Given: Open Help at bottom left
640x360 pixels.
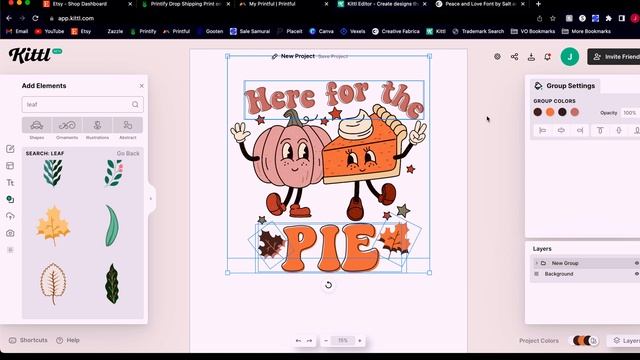Looking at the screenshot, I should 68,340.
